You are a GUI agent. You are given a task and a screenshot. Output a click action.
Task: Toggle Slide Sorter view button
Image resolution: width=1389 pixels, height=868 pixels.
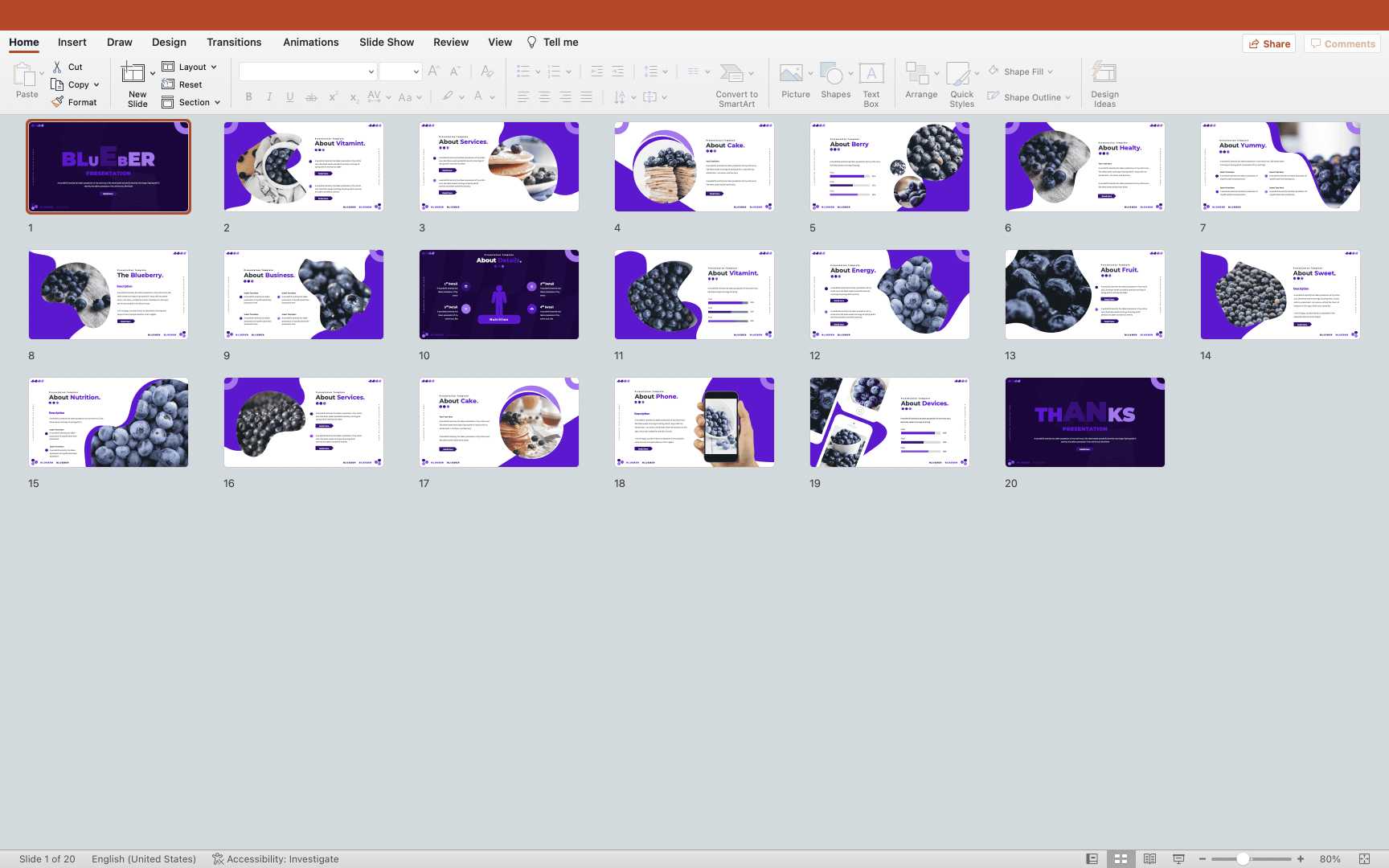1121,859
